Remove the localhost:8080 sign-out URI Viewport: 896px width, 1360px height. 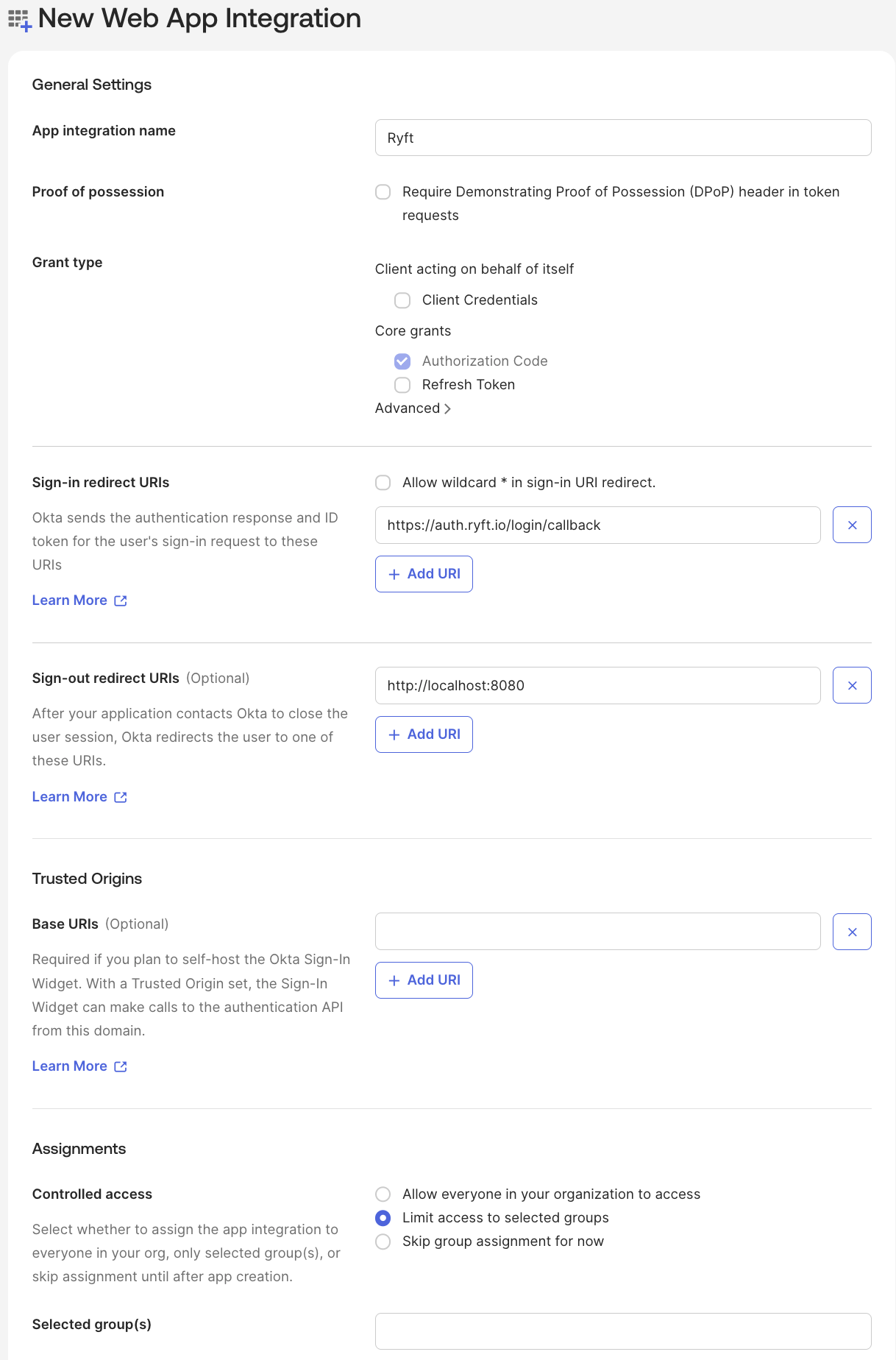tap(852, 685)
